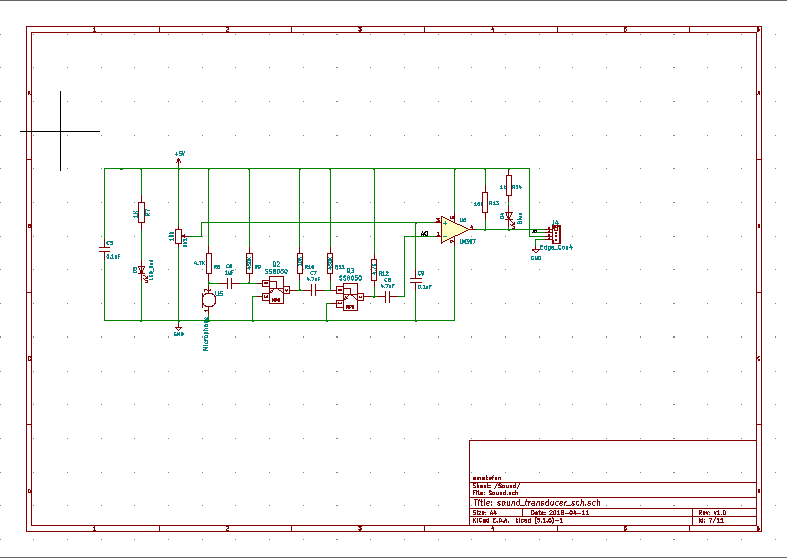The image size is (787, 558).
Task: Click the leftmost 0.1uF capacitor symbol
Action: [x=104, y=249]
